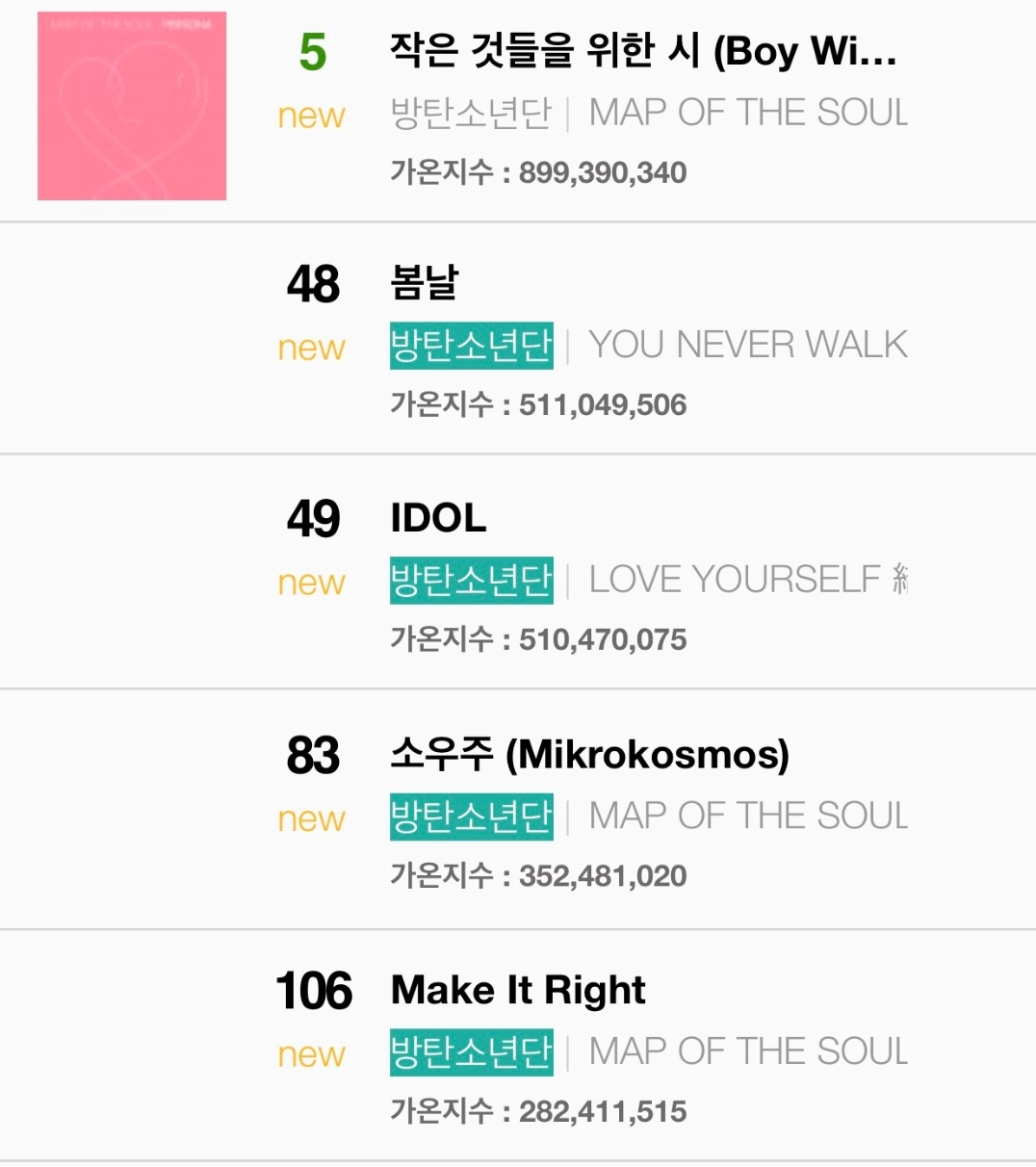Viewport: 1036px width, 1167px height.
Task: Select highlighted 방탄소년단 artist under 소우주
Action: (x=471, y=817)
